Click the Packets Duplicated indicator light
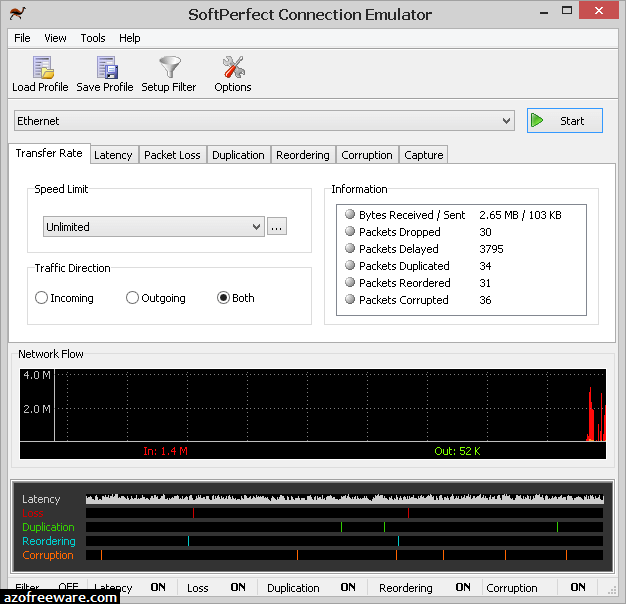The width and height of the screenshot is (626, 604). 350,265
